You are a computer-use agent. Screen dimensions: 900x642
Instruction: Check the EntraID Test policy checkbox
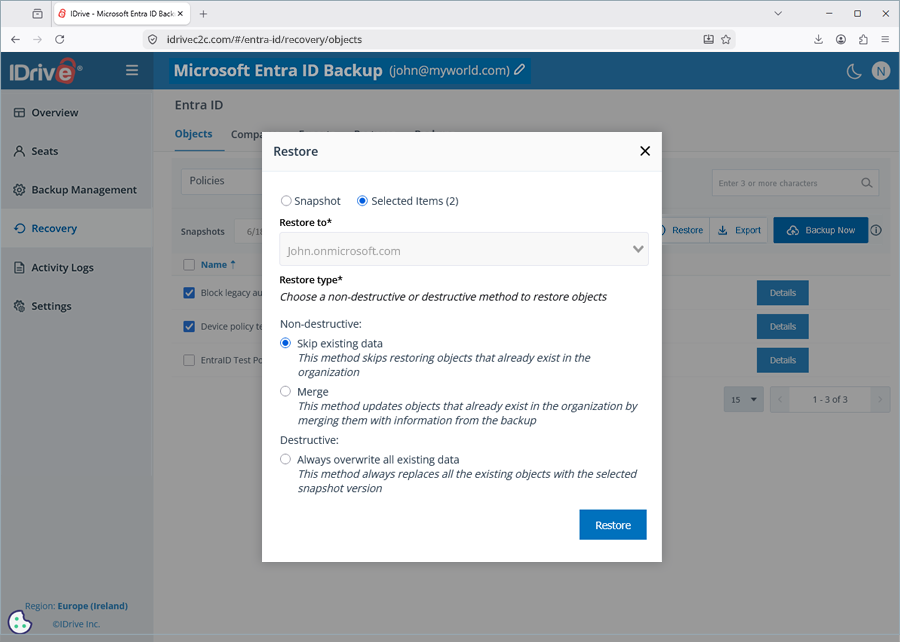tap(189, 360)
